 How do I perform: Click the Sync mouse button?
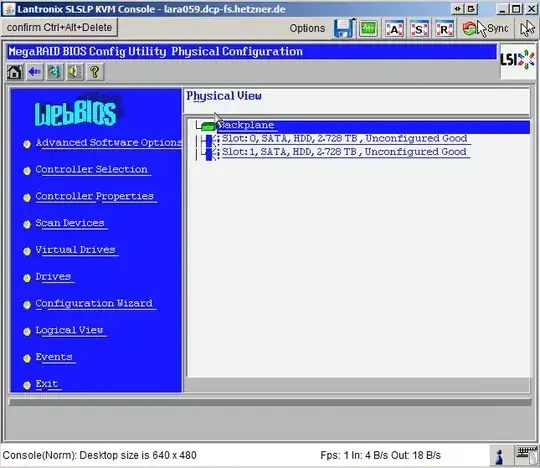(x=486, y=29)
